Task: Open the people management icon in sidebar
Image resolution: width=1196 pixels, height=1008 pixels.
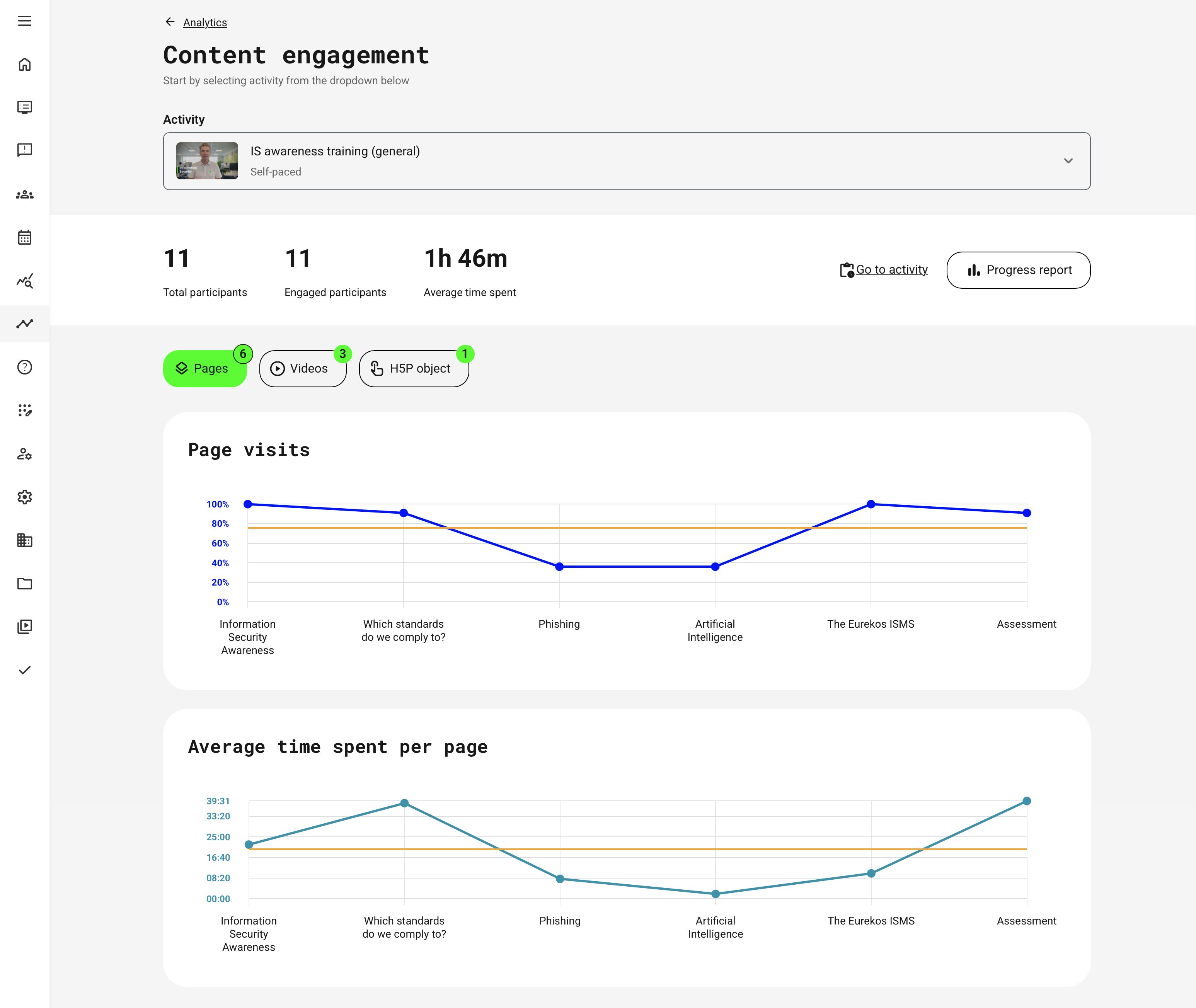Action: 25,194
